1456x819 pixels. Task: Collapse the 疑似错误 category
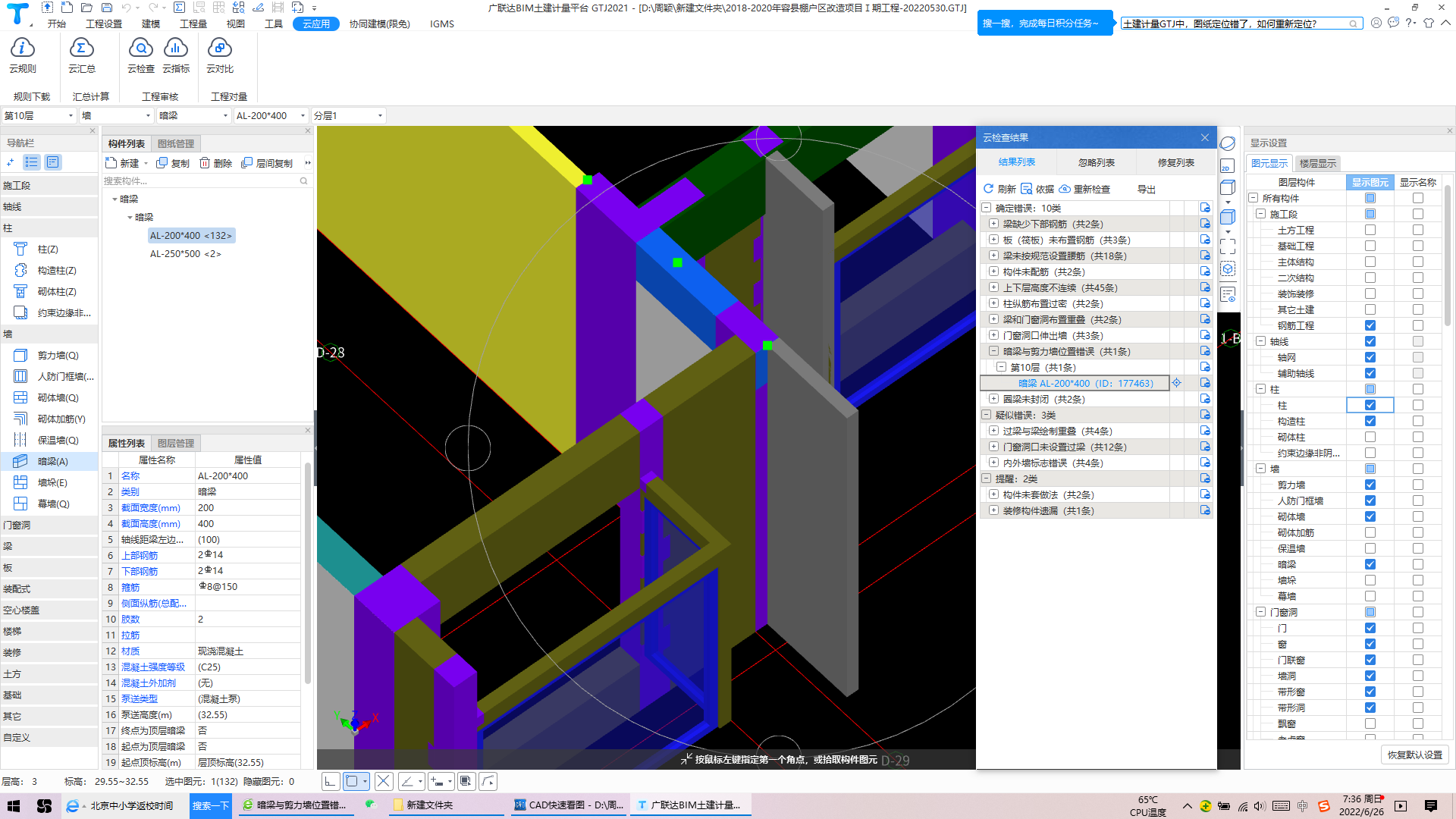coord(987,415)
